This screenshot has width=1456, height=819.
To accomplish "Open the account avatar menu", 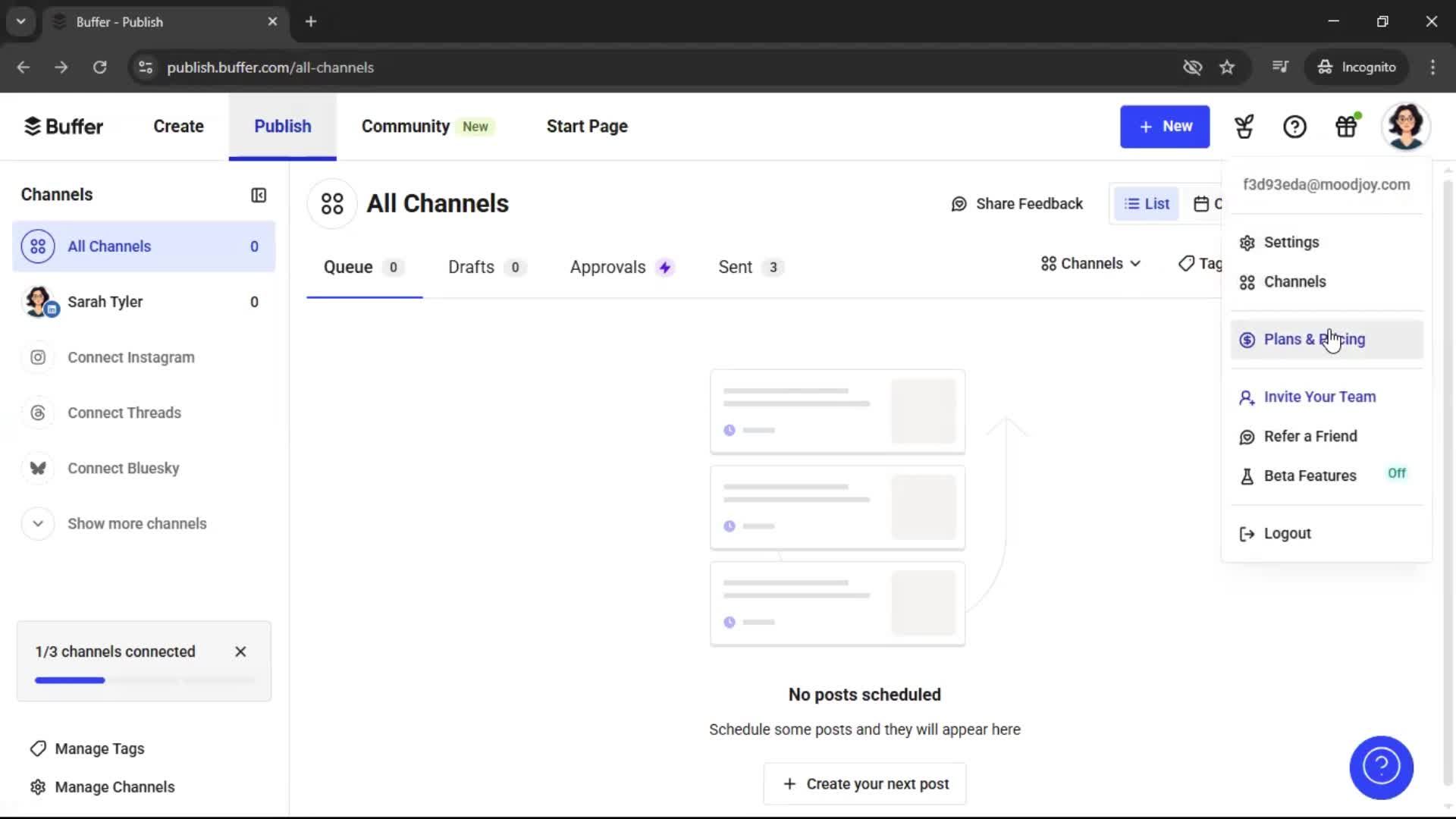I will click(1407, 126).
